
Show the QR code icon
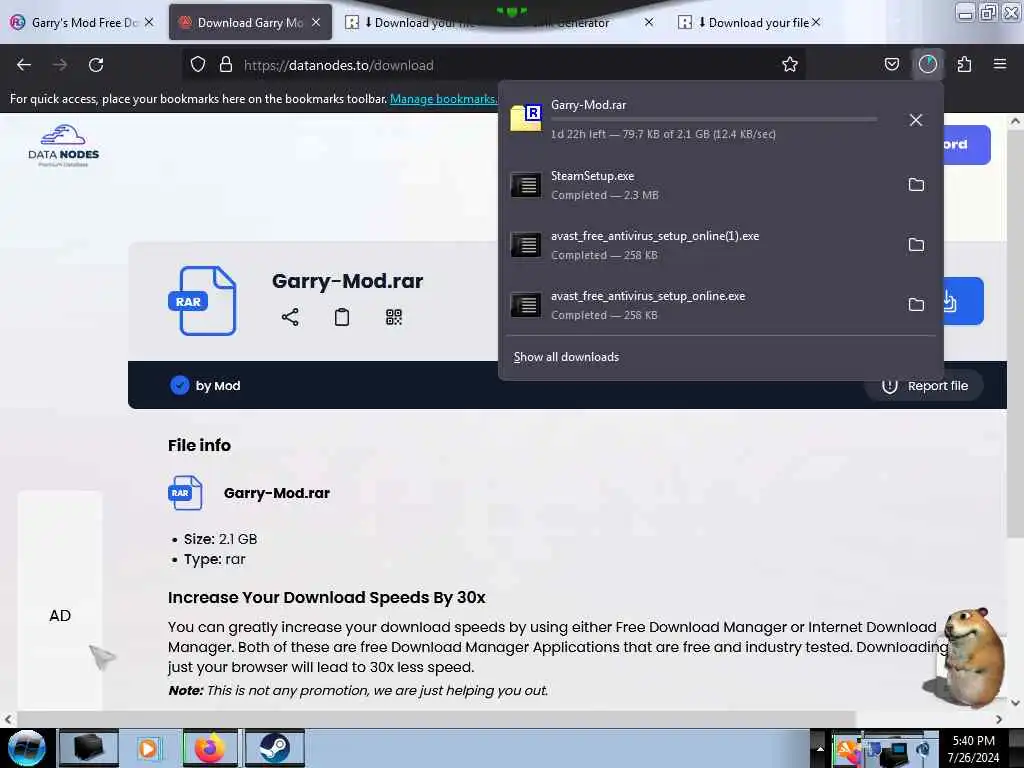click(394, 317)
